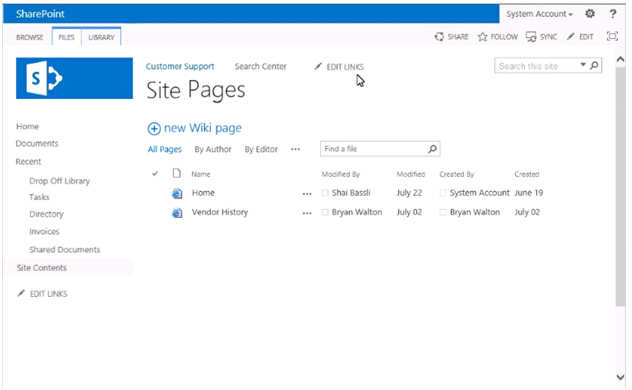The width and height of the screenshot is (632, 390).
Task: Click the Find a file magnifier icon
Action: (x=432, y=149)
